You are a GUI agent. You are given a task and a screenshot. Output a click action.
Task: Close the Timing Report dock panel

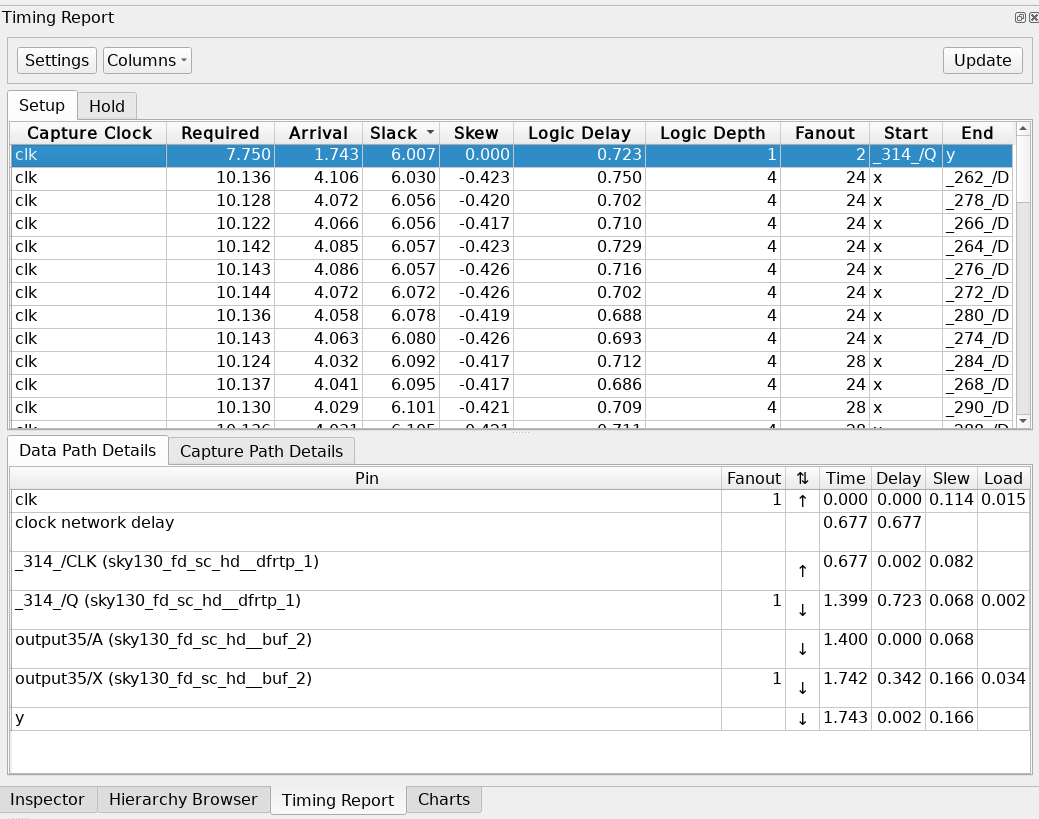tap(1033, 17)
